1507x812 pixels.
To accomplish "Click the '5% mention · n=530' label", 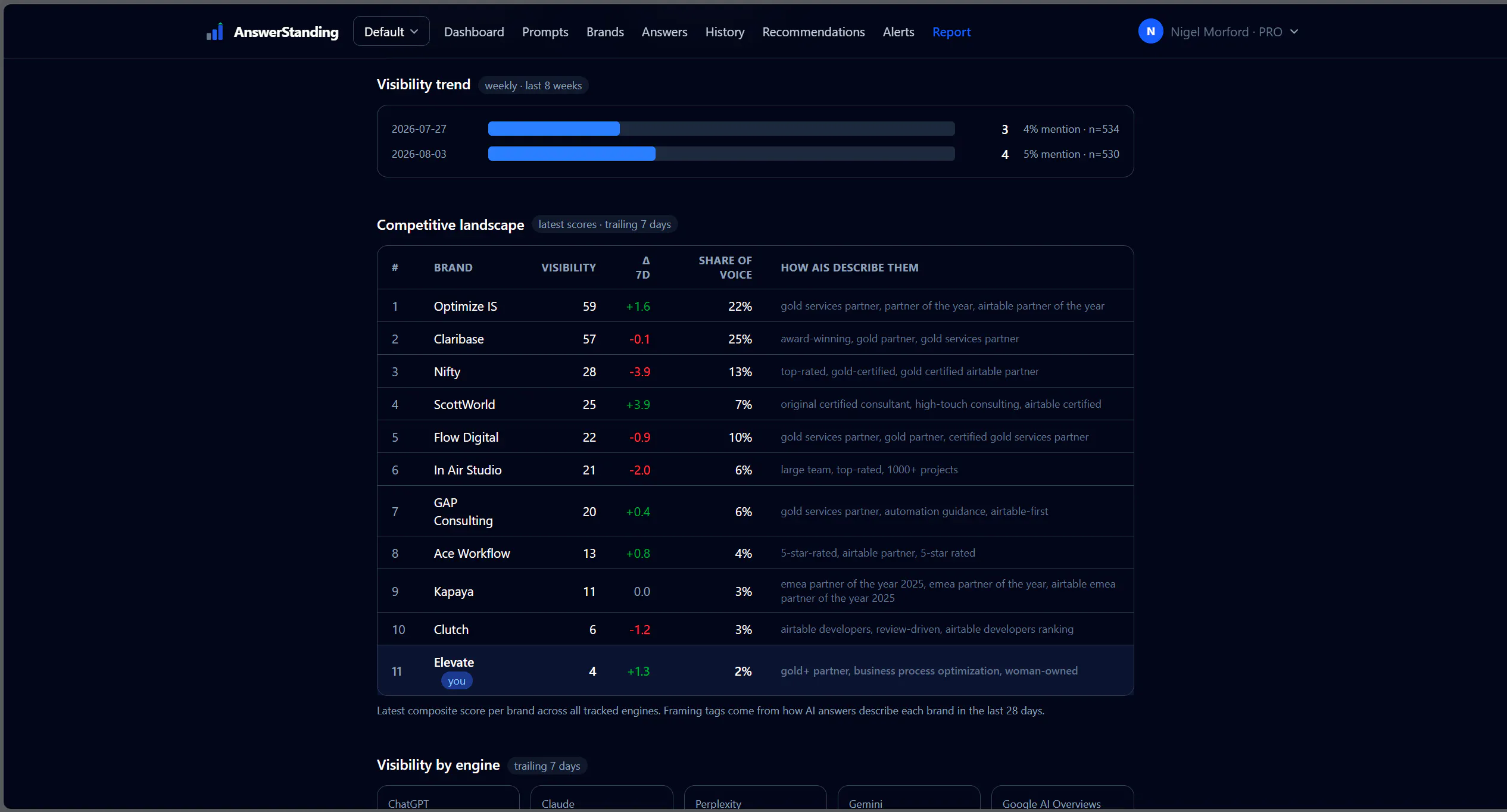I will click(x=1071, y=154).
